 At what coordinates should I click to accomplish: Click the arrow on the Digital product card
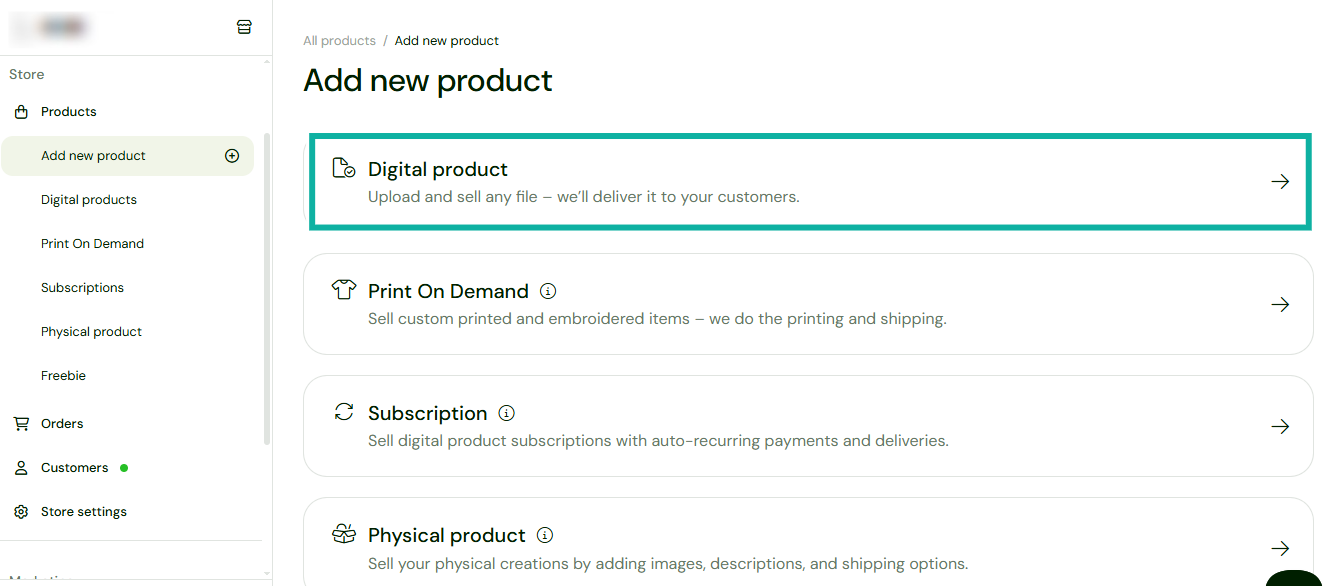click(x=1280, y=181)
